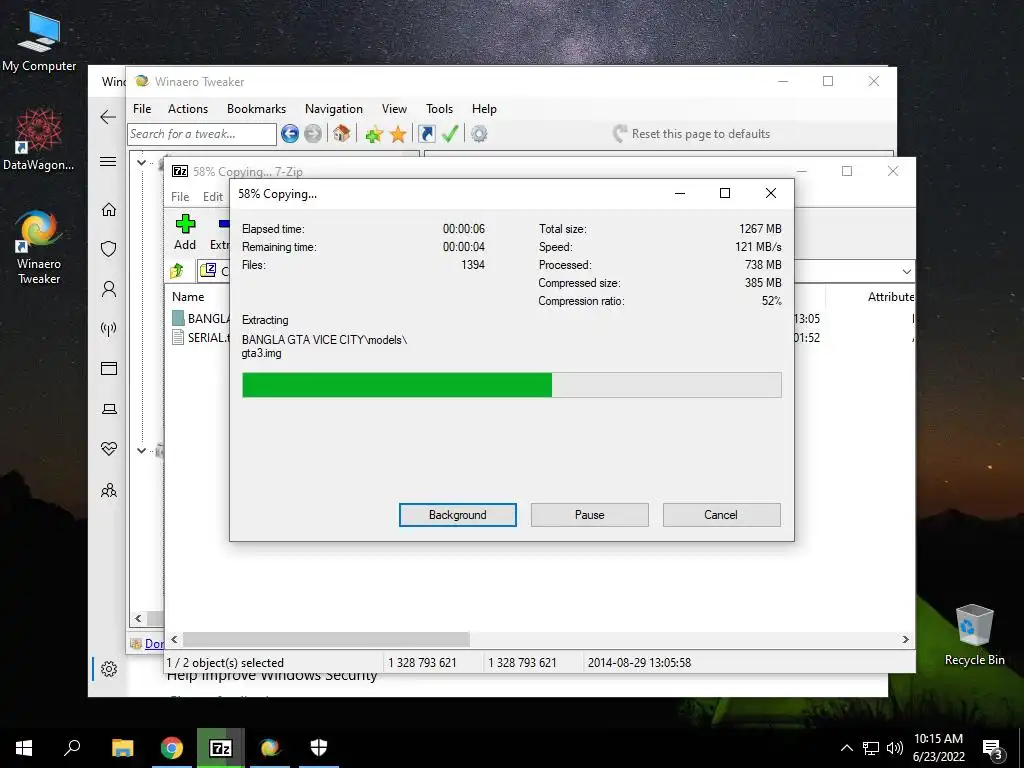Pause the extraction
The height and width of the screenshot is (768, 1024).
(589, 515)
